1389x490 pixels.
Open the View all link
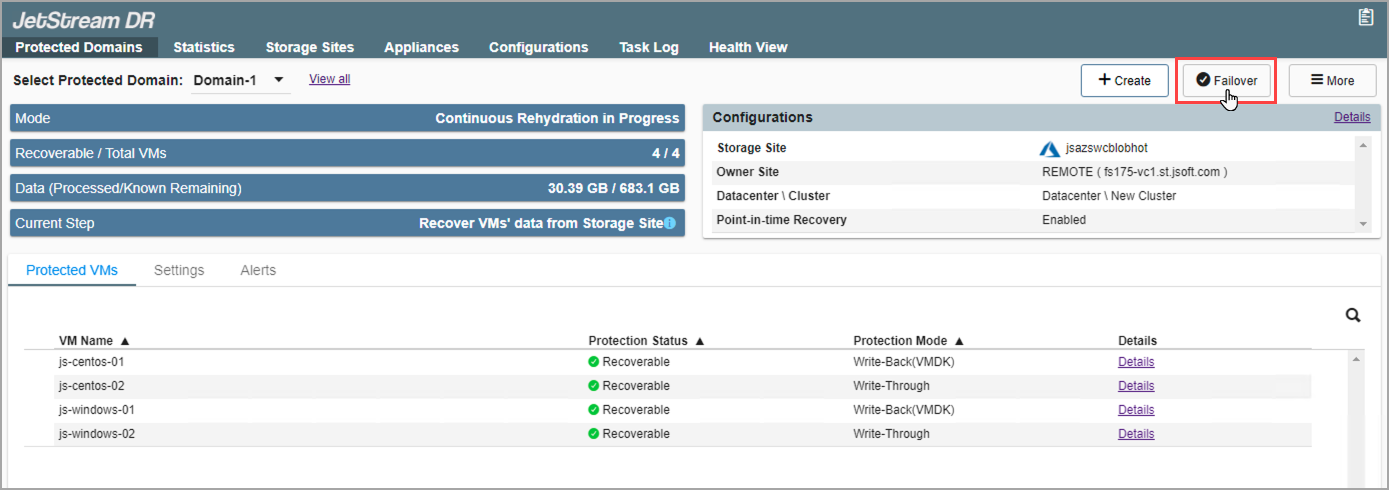click(329, 79)
